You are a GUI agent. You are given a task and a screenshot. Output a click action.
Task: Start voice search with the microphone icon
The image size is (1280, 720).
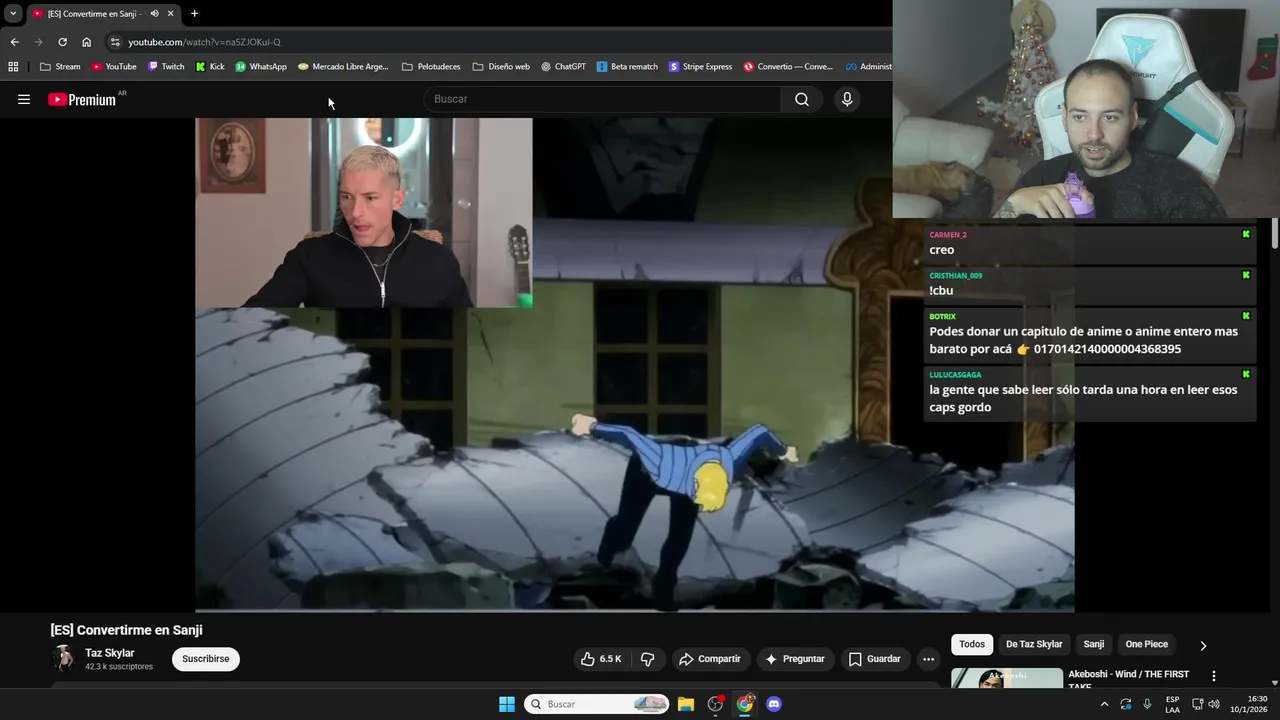pyautogui.click(x=847, y=99)
